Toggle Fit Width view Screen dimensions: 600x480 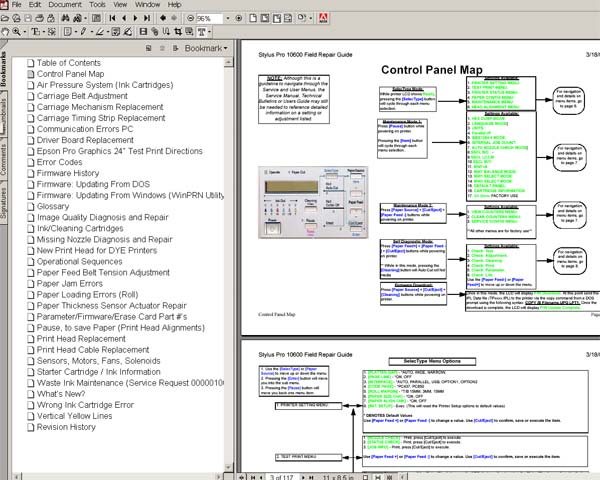point(277,18)
